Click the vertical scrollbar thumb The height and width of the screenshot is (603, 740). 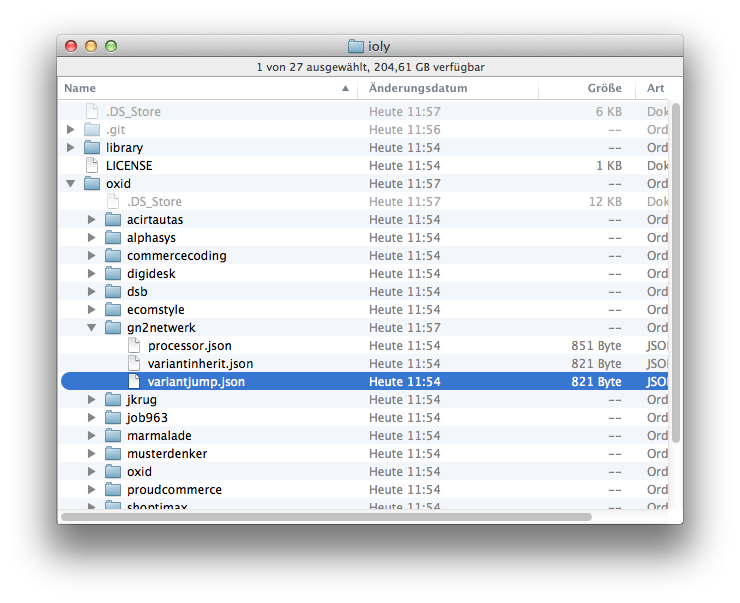[676, 273]
